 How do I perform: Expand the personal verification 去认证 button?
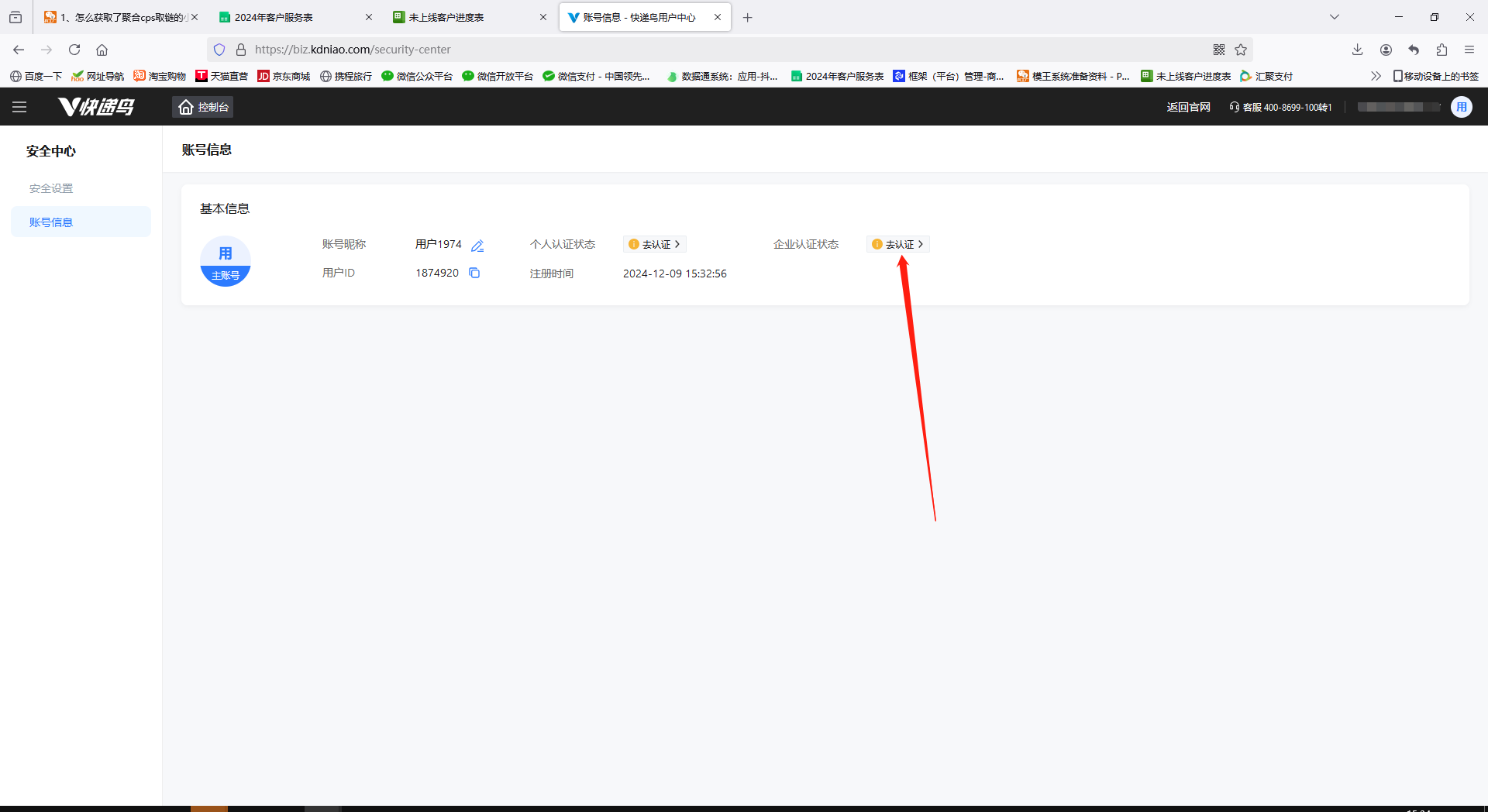[655, 244]
